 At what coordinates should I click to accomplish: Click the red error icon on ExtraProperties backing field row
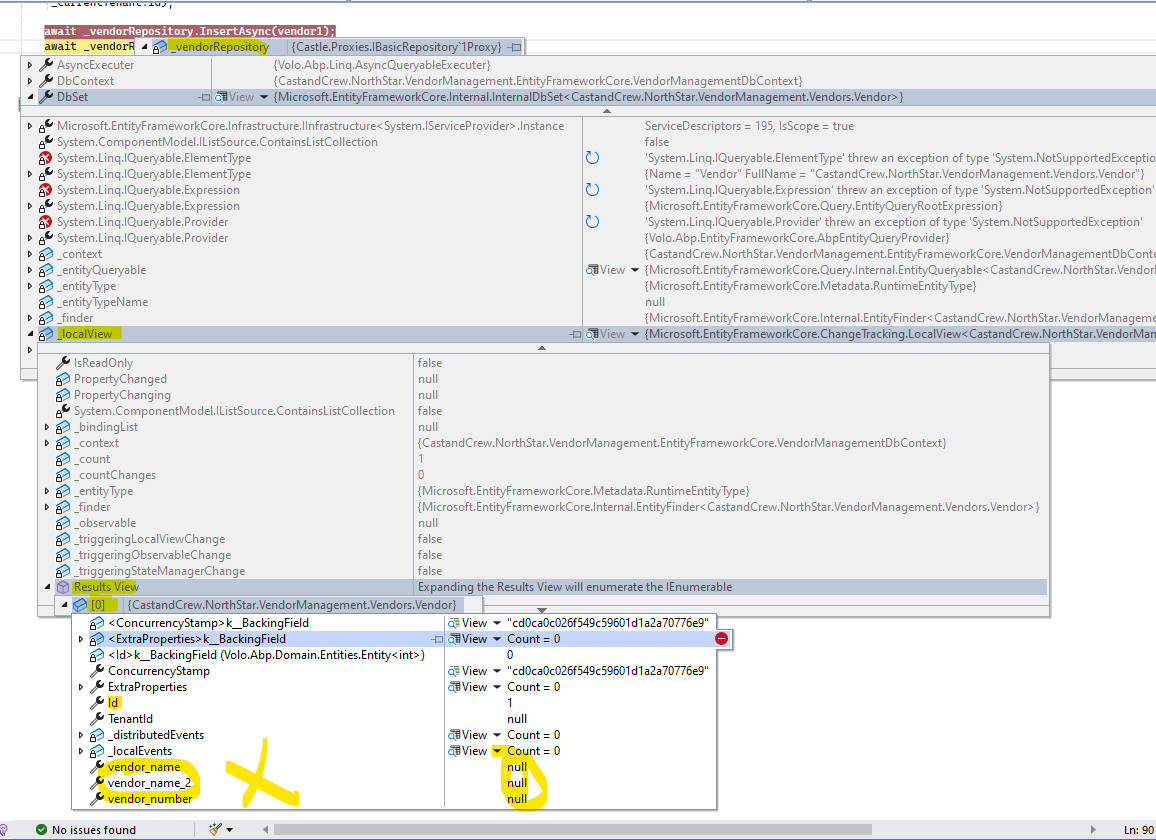tap(721, 639)
